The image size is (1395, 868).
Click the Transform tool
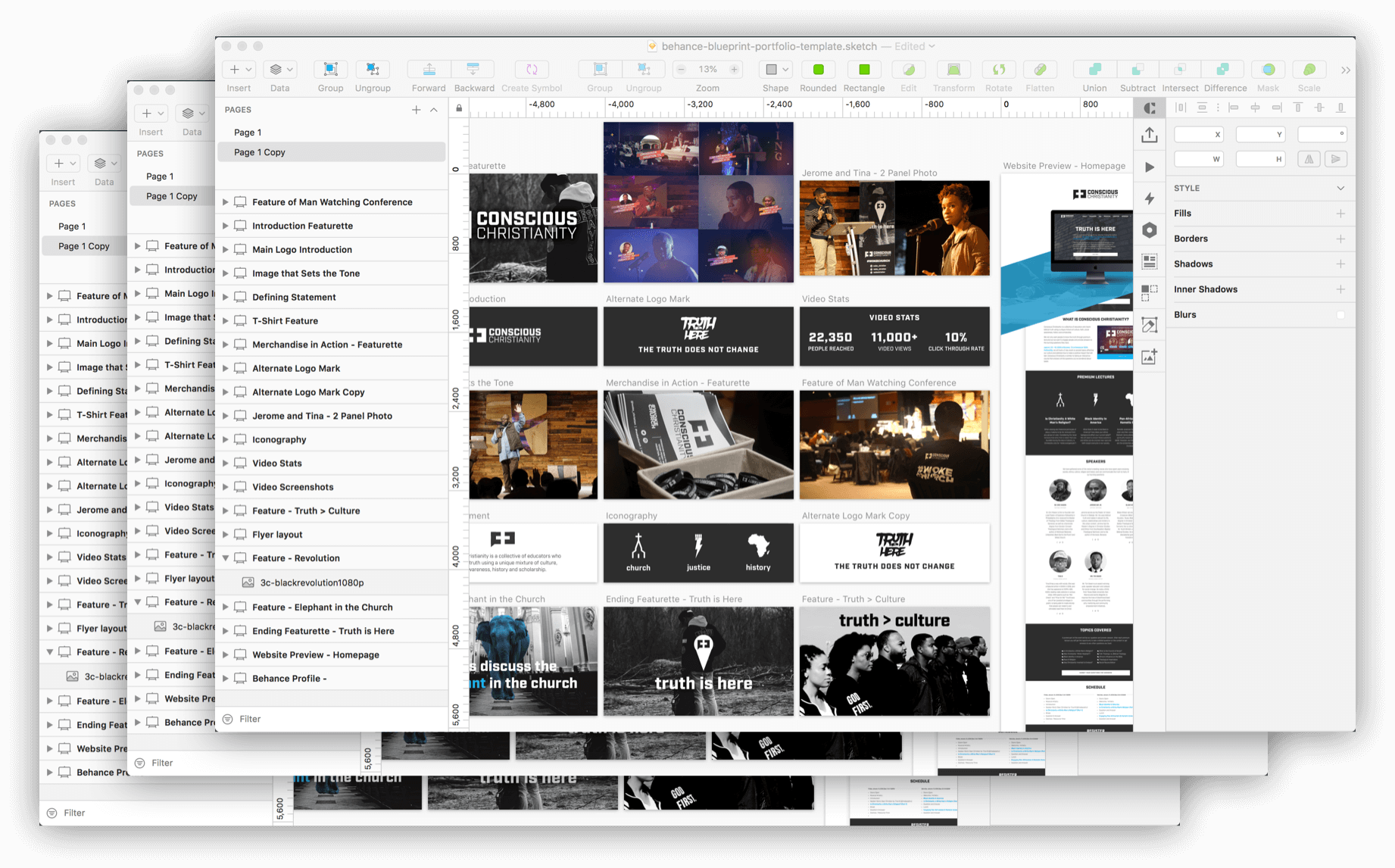tap(953, 70)
